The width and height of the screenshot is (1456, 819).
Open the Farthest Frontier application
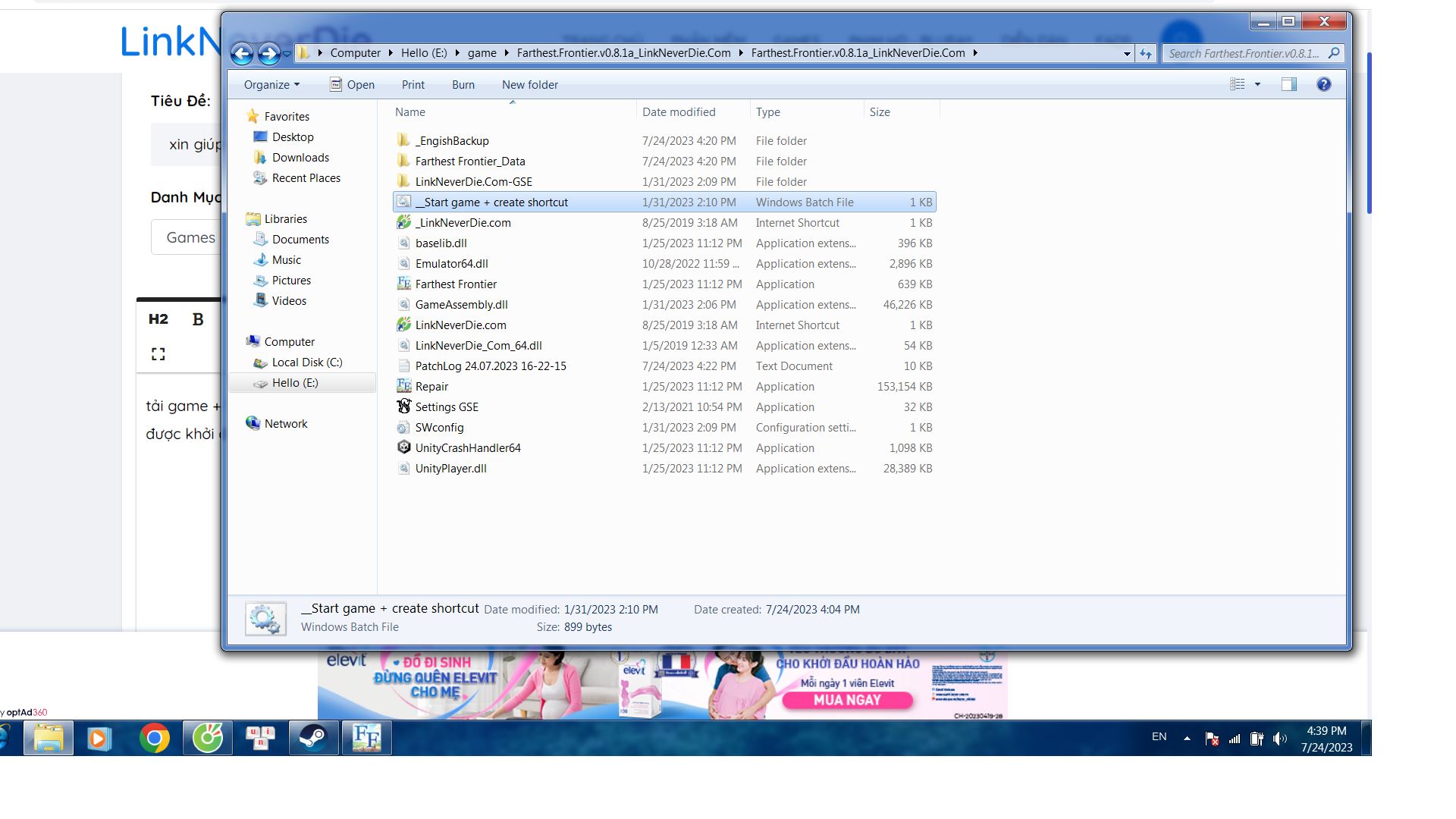click(x=456, y=283)
